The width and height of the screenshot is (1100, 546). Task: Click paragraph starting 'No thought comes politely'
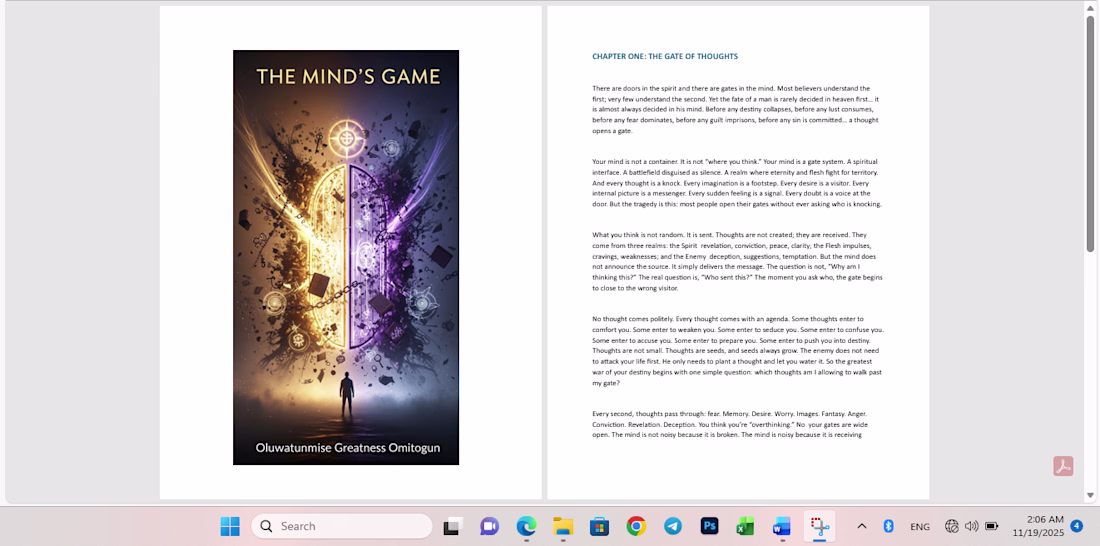(738, 351)
